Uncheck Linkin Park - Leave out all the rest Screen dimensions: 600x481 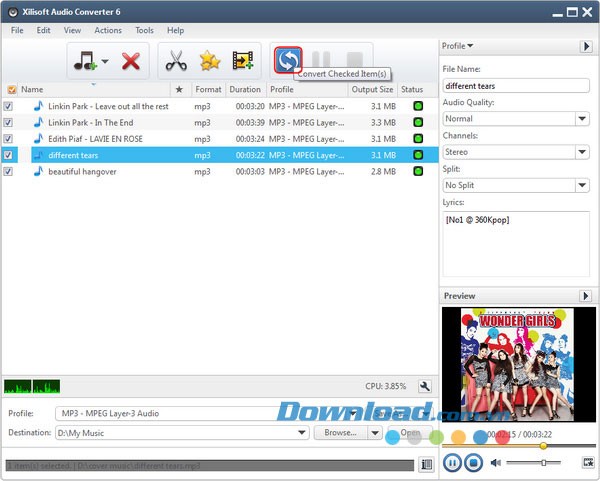point(8,106)
